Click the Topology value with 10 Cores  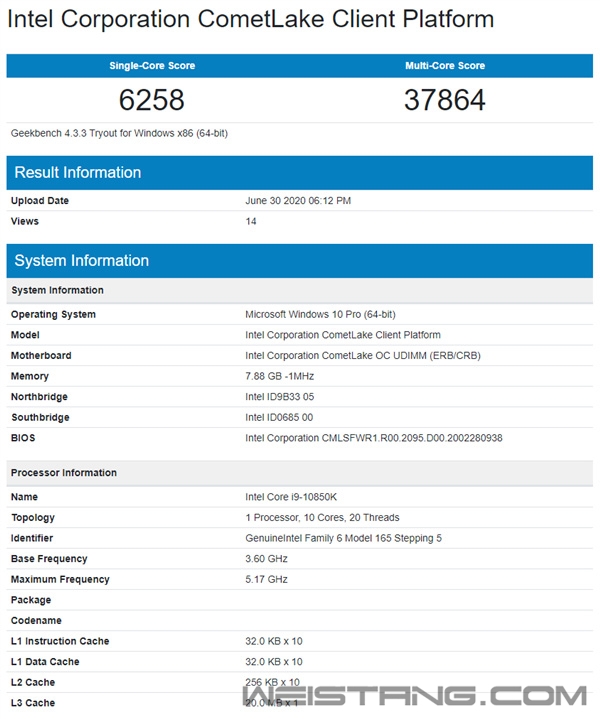322,518
